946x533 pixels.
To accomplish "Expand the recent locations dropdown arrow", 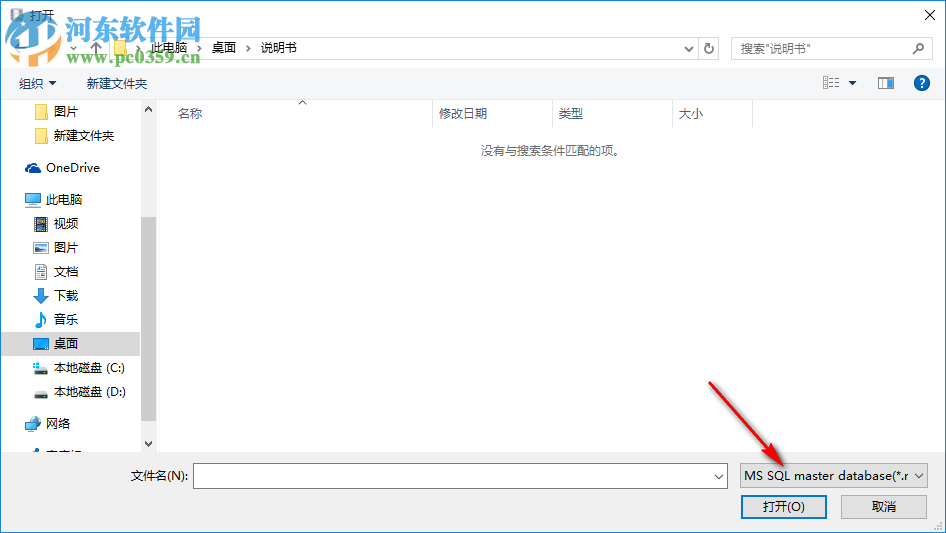I will point(73,48).
